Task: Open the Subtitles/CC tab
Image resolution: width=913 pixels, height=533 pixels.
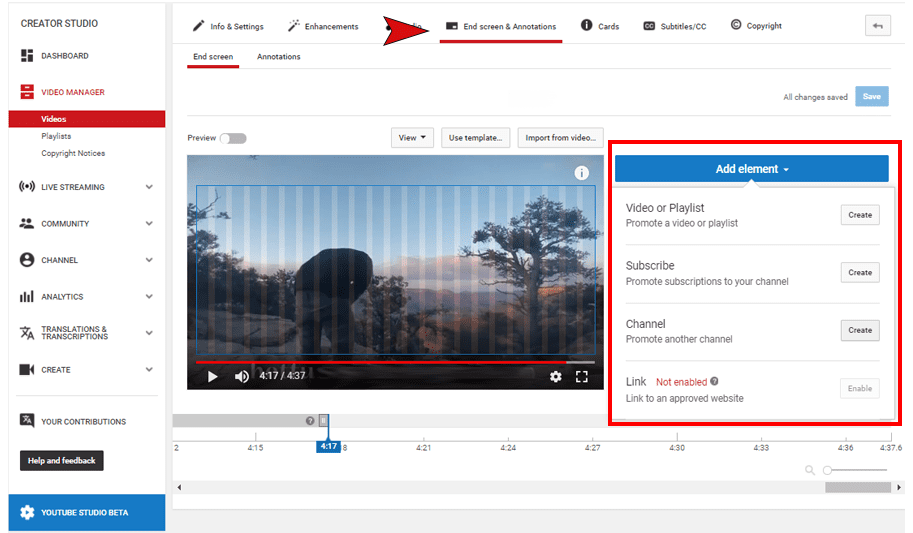Action: (675, 26)
